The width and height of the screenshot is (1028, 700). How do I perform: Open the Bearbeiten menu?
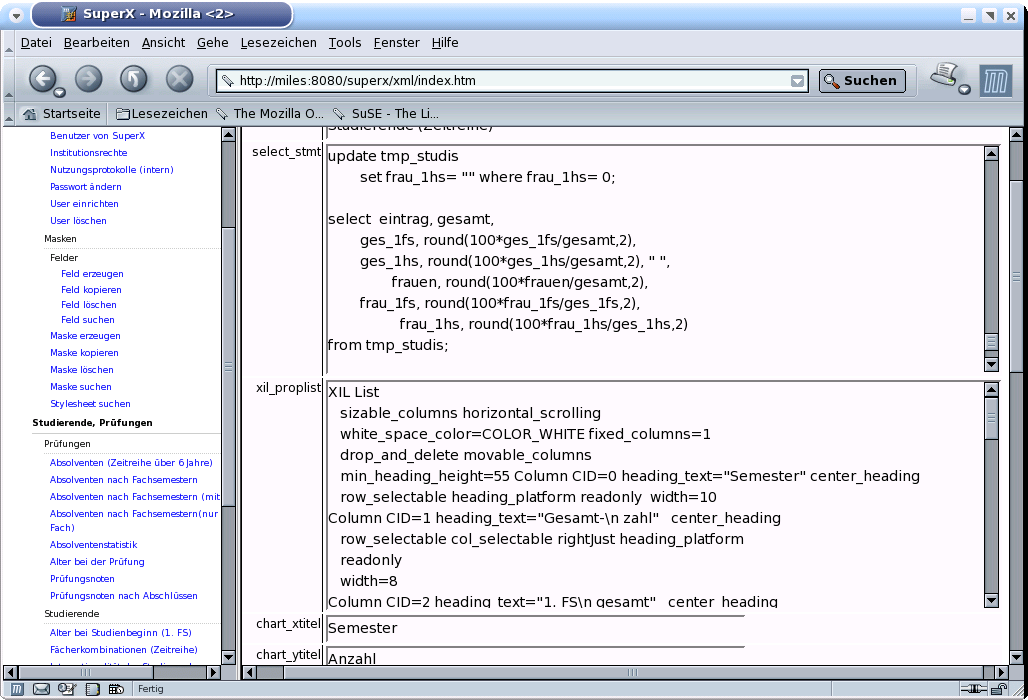tap(96, 42)
